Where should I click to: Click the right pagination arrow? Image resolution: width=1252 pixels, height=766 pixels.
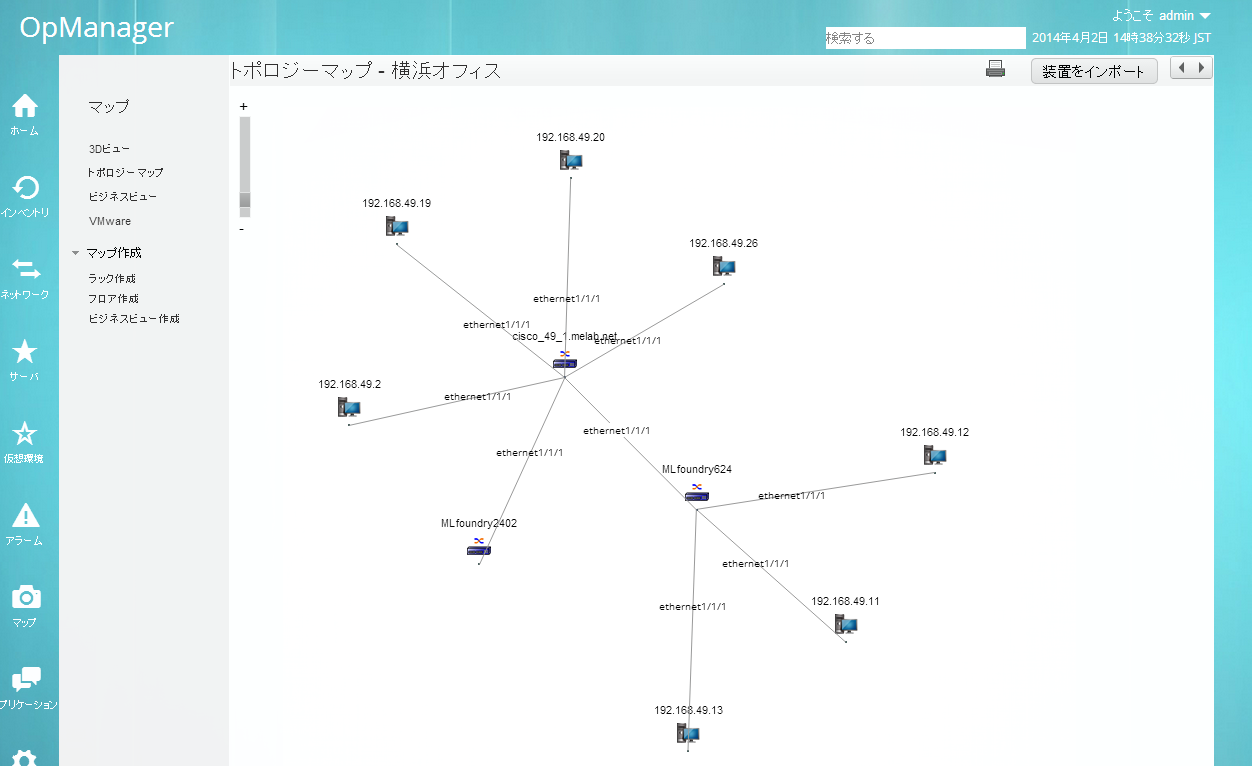coord(1200,67)
